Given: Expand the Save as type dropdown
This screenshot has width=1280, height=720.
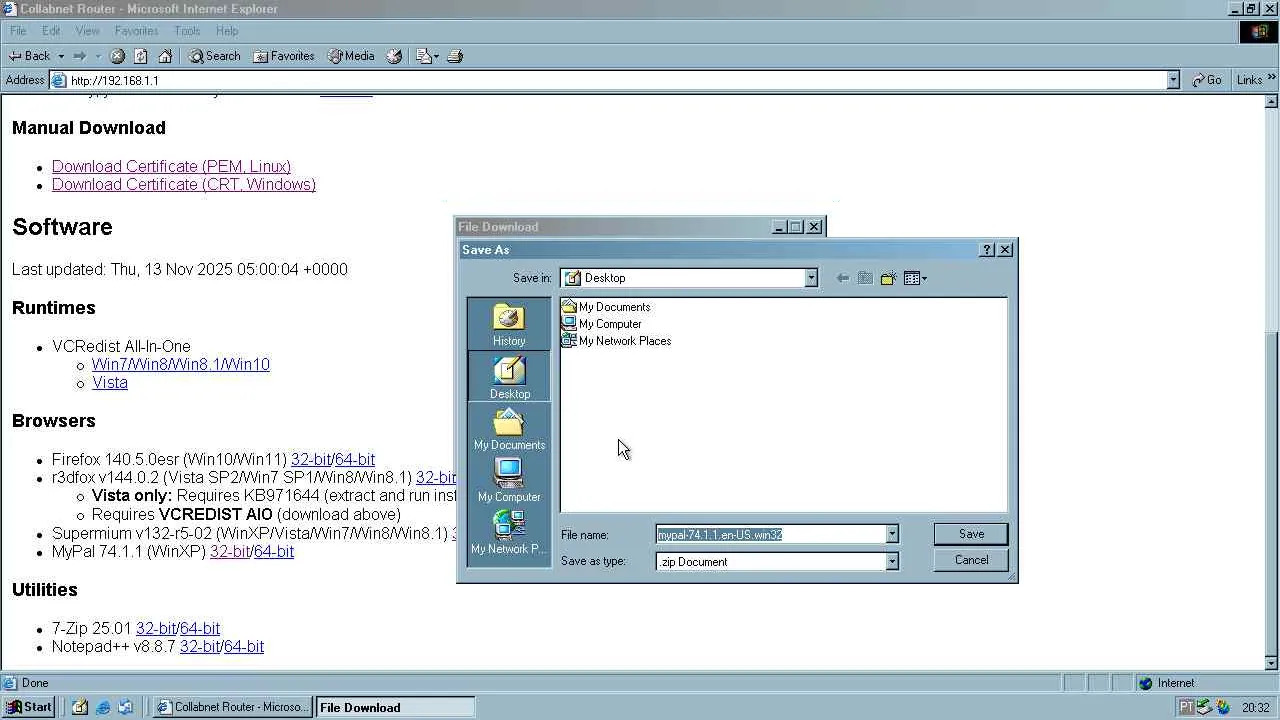Looking at the screenshot, I should click(892, 562).
